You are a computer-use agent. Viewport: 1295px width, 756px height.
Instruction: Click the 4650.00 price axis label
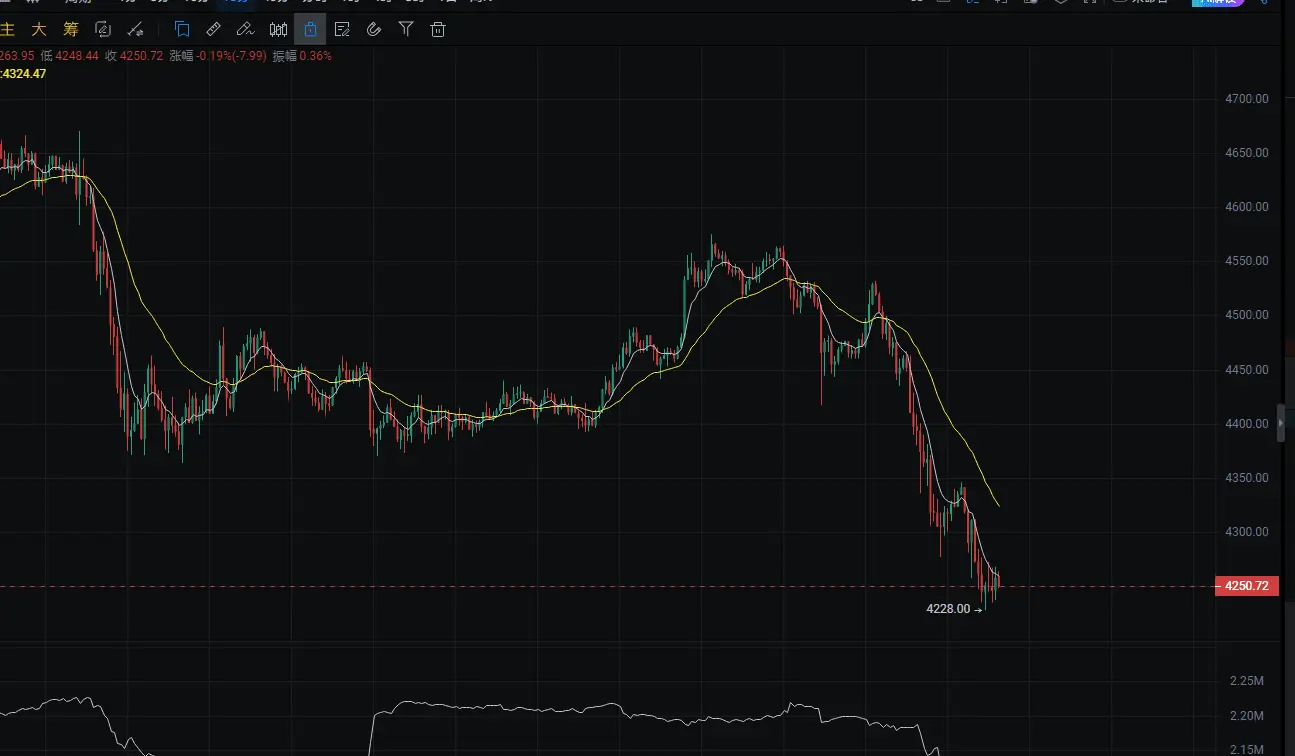click(1246, 153)
